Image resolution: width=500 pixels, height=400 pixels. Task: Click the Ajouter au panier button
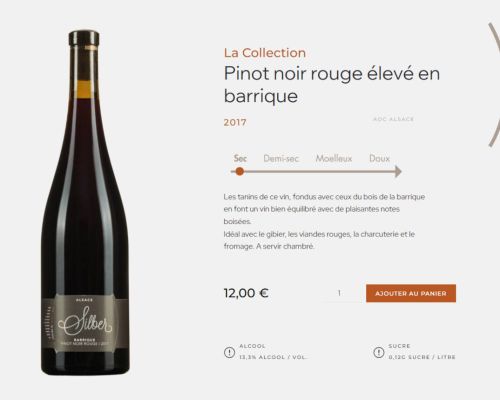click(x=411, y=293)
